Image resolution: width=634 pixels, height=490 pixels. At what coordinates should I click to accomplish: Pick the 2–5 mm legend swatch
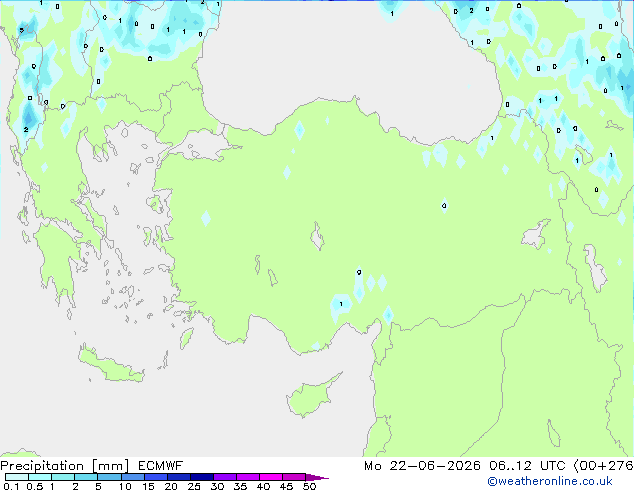tap(86, 477)
